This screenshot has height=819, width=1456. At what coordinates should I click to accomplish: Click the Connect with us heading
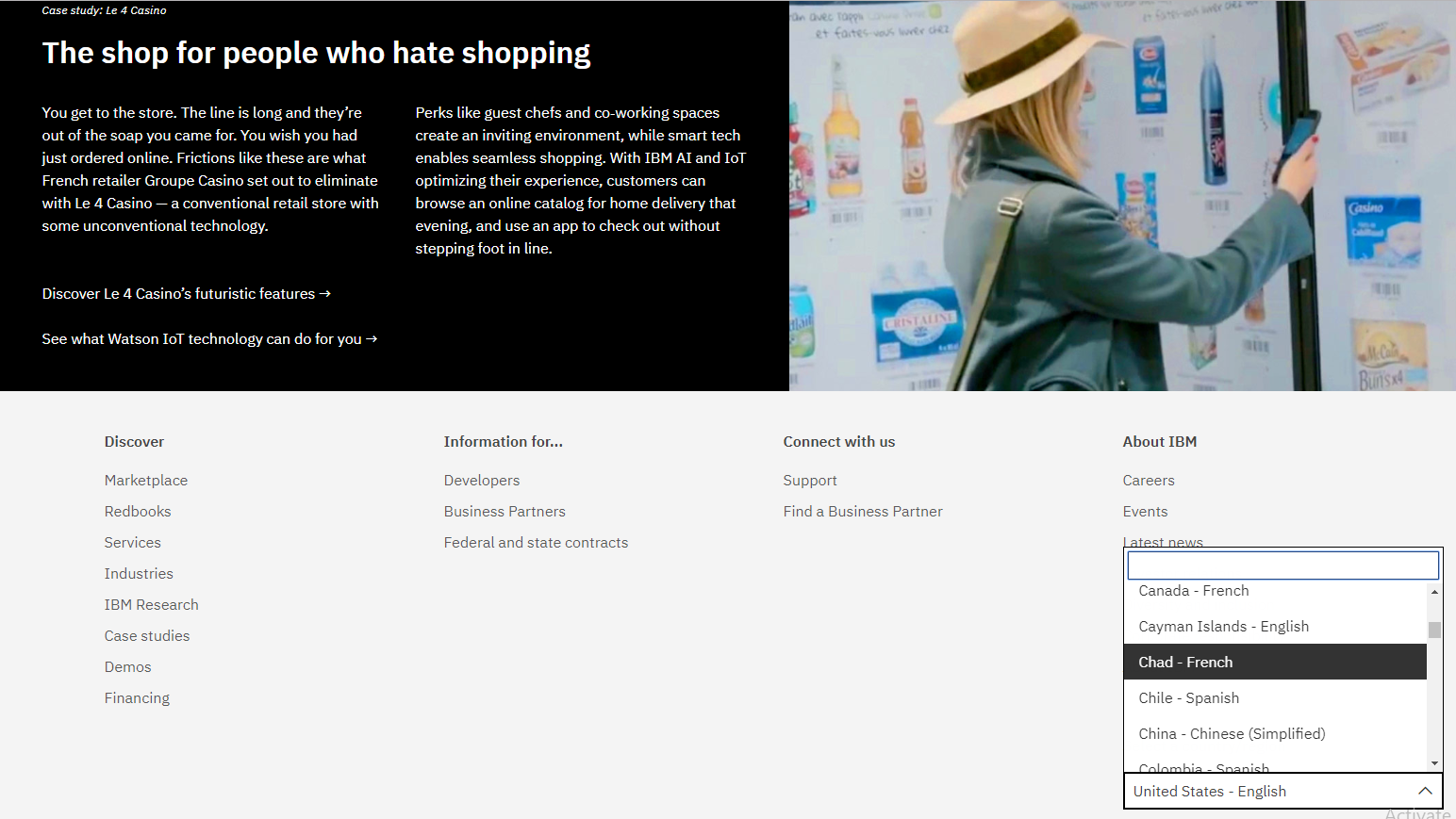(x=839, y=442)
